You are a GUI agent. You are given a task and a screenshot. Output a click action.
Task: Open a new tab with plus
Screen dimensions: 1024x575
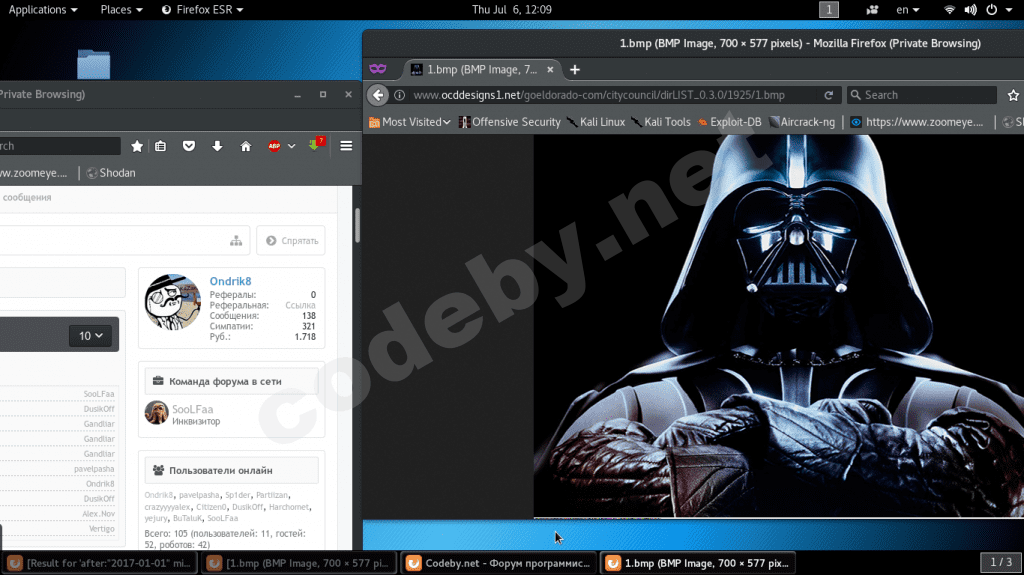pyautogui.click(x=575, y=70)
